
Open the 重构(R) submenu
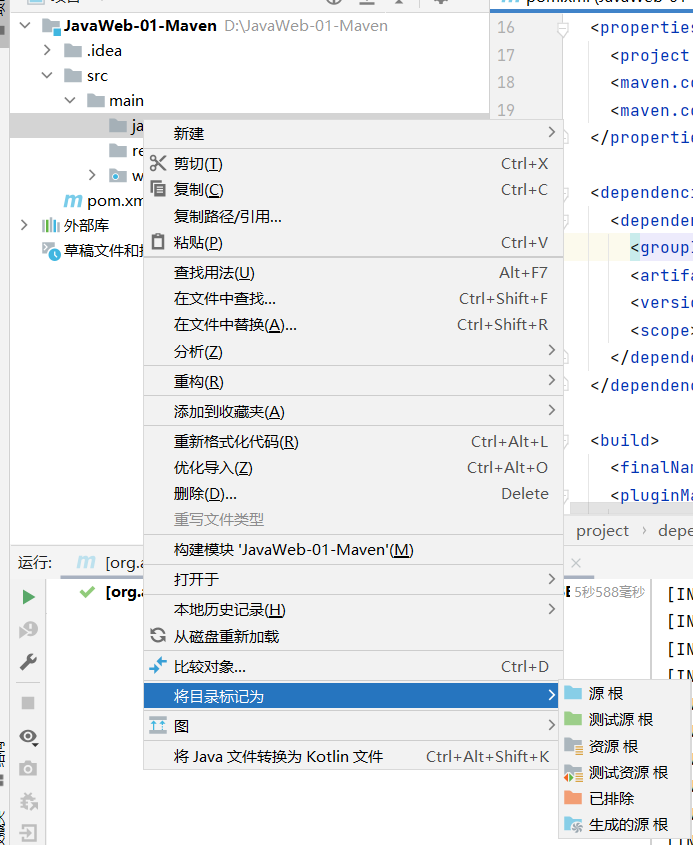(x=354, y=382)
